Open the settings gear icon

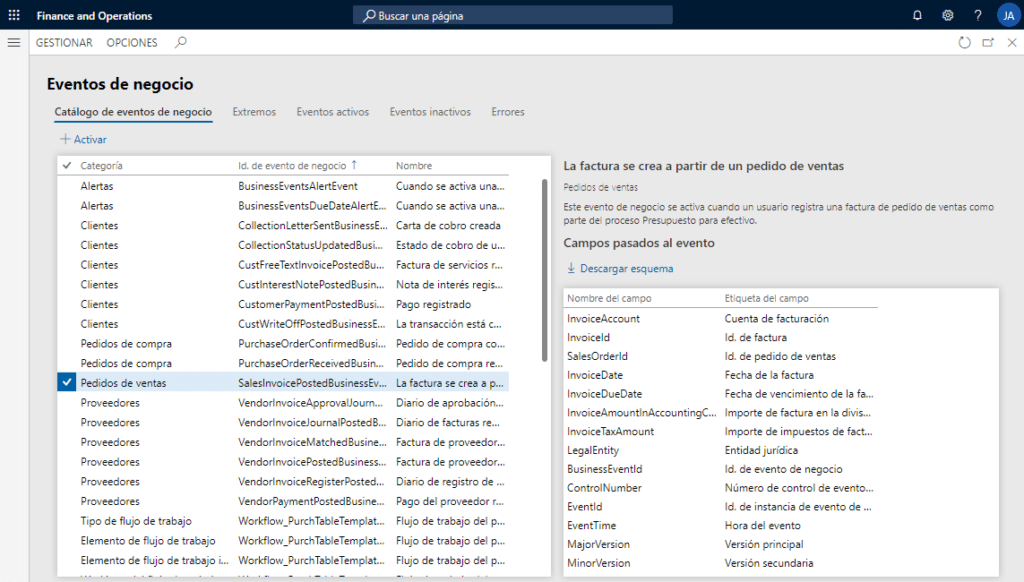pos(948,15)
